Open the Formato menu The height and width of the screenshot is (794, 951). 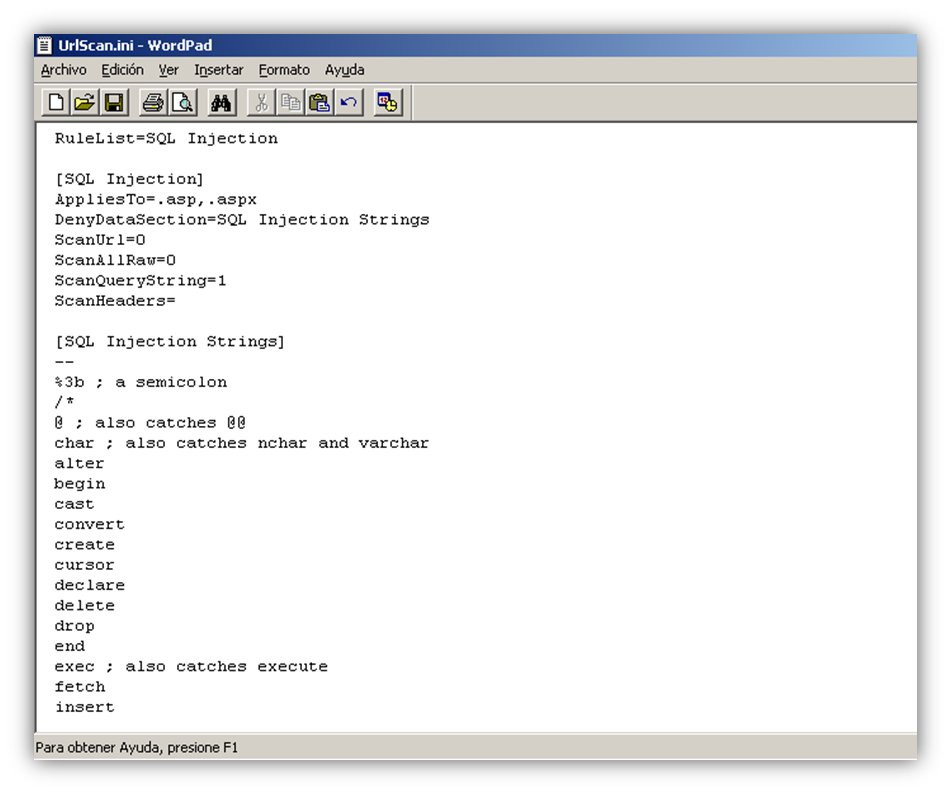pyautogui.click(x=284, y=70)
